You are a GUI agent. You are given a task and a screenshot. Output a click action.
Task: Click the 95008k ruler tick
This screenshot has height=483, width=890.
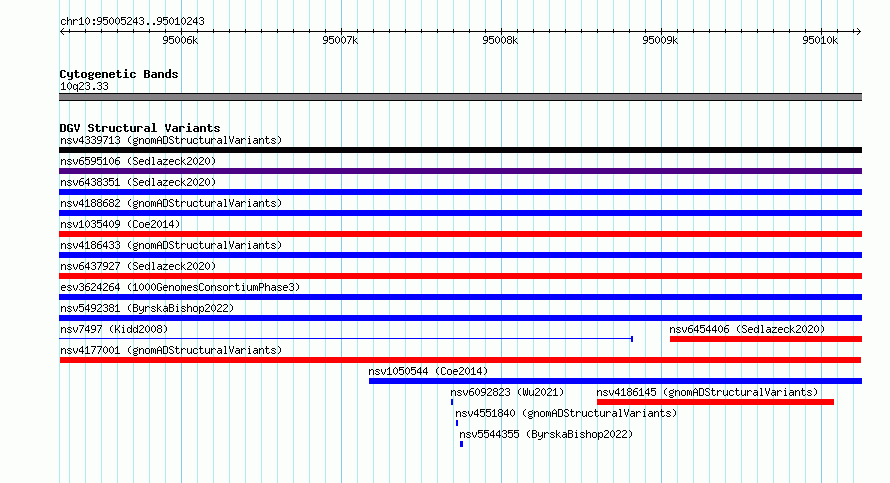(500, 40)
